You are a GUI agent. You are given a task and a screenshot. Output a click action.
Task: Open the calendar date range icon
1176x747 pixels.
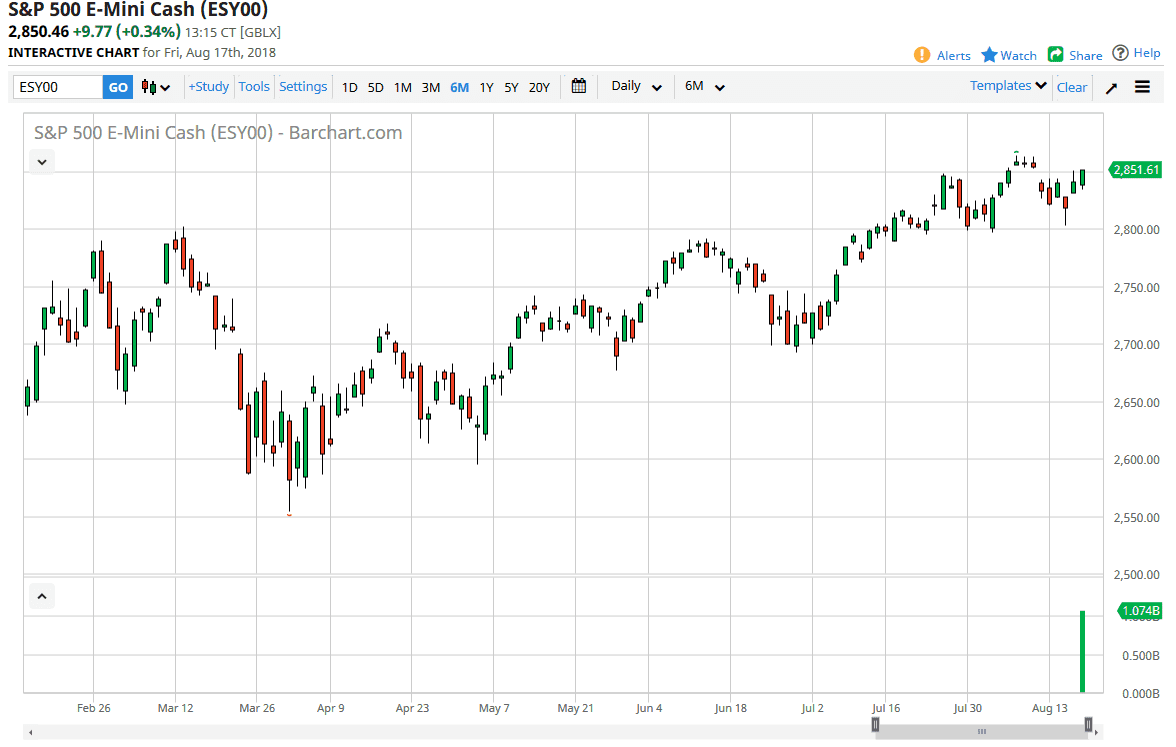click(578, 87)
